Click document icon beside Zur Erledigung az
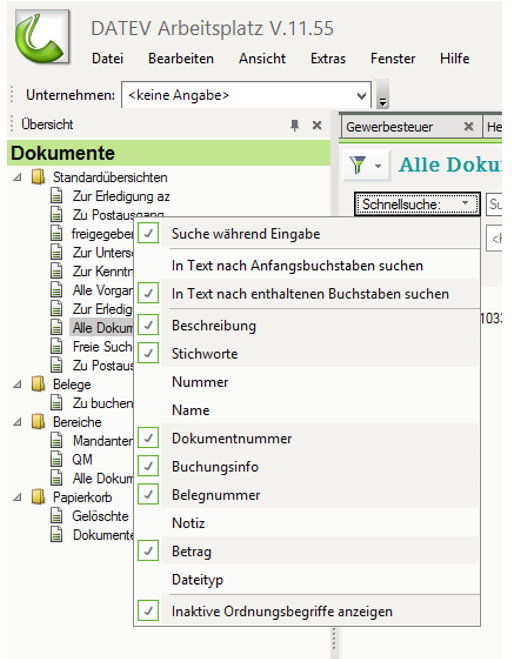528x659 pixels. [56, 196]
